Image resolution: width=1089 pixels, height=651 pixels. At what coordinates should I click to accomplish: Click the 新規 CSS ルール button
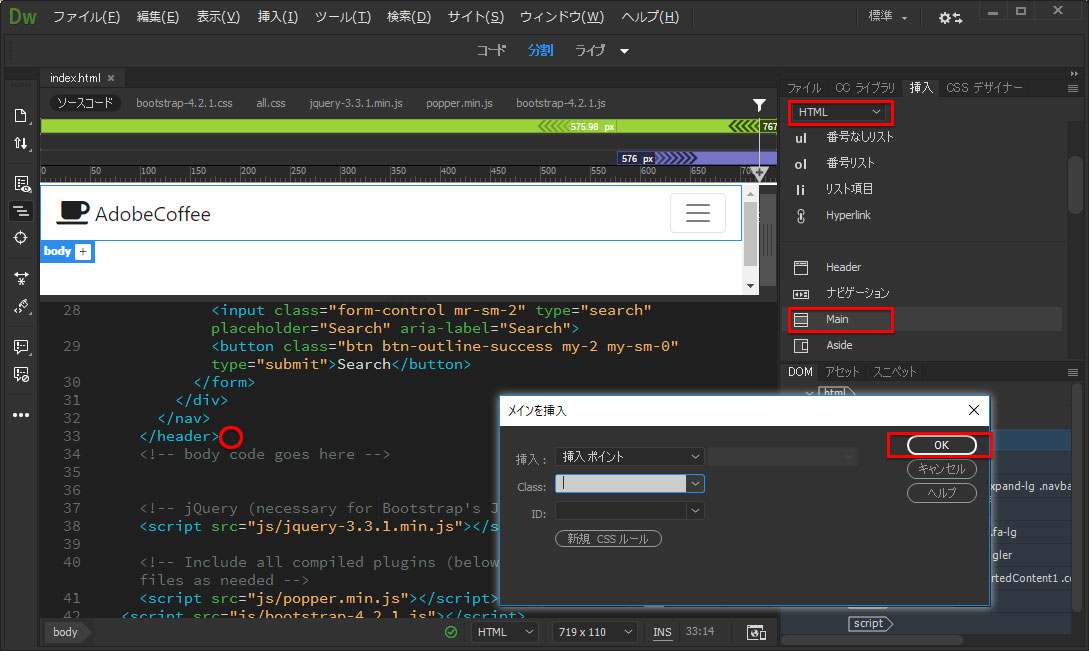pyautogui.click(x=608, y=539)
